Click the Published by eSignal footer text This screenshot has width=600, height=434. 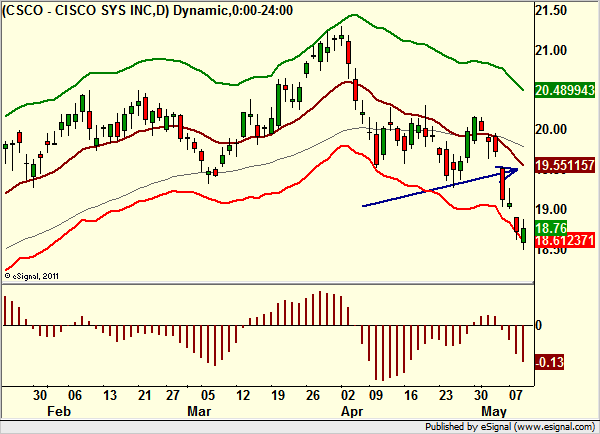[510, 427]
